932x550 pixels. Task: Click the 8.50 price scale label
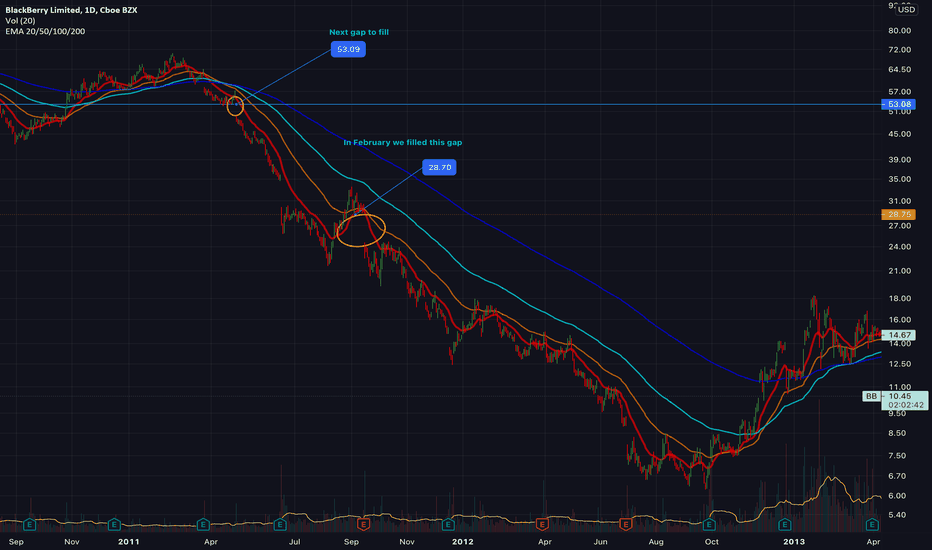click(897, 433)
